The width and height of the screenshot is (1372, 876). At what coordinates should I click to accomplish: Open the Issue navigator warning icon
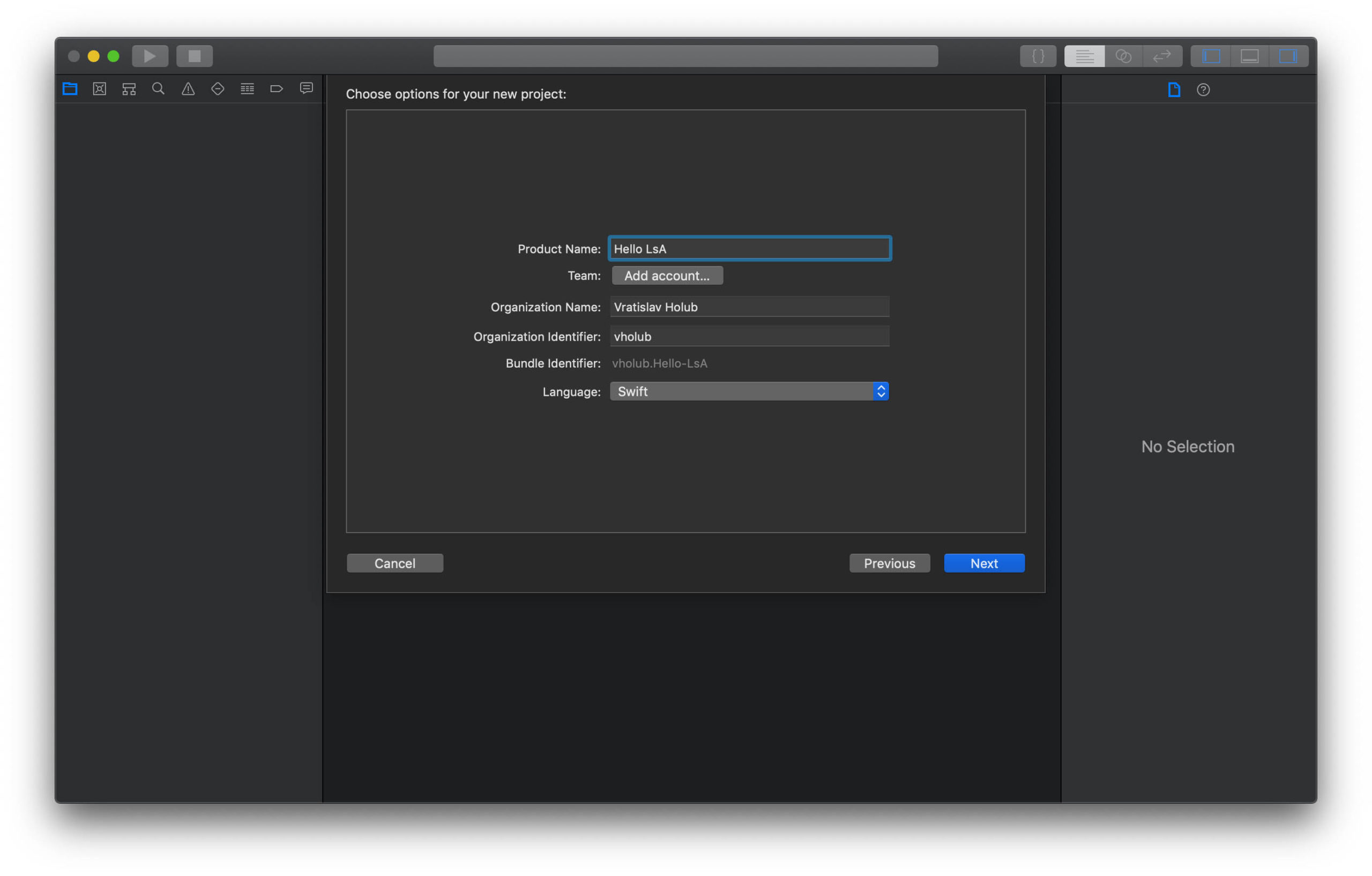pyautogui.click(x=188, y=89)
